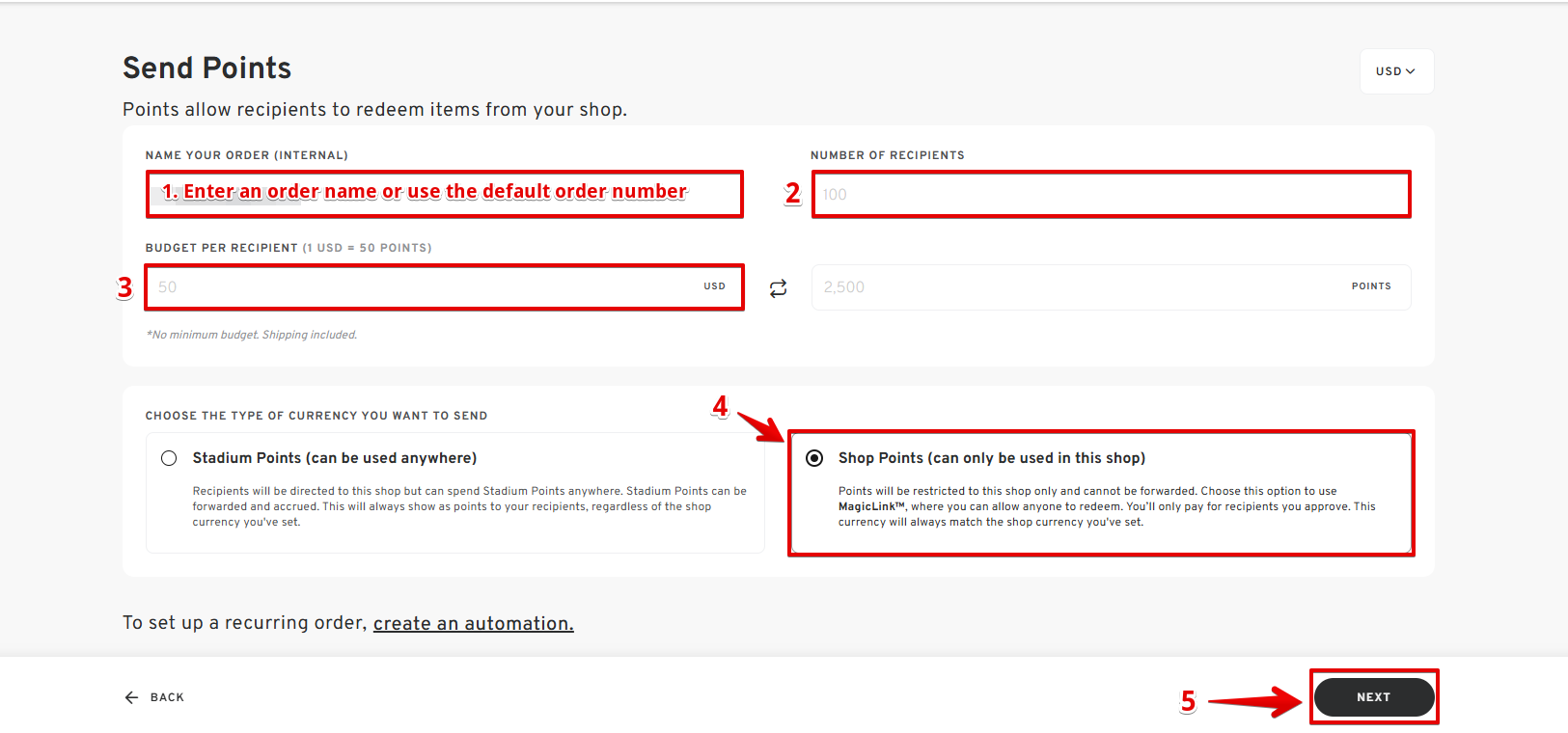Click the back arrow icon
This screenshot has width=1568, height=733.
[x=131, y=697]
